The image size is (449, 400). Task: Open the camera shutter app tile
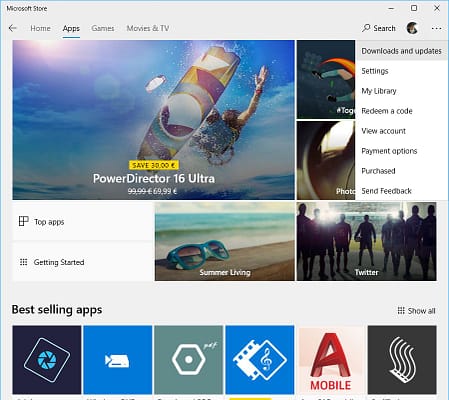pos(47,360)
